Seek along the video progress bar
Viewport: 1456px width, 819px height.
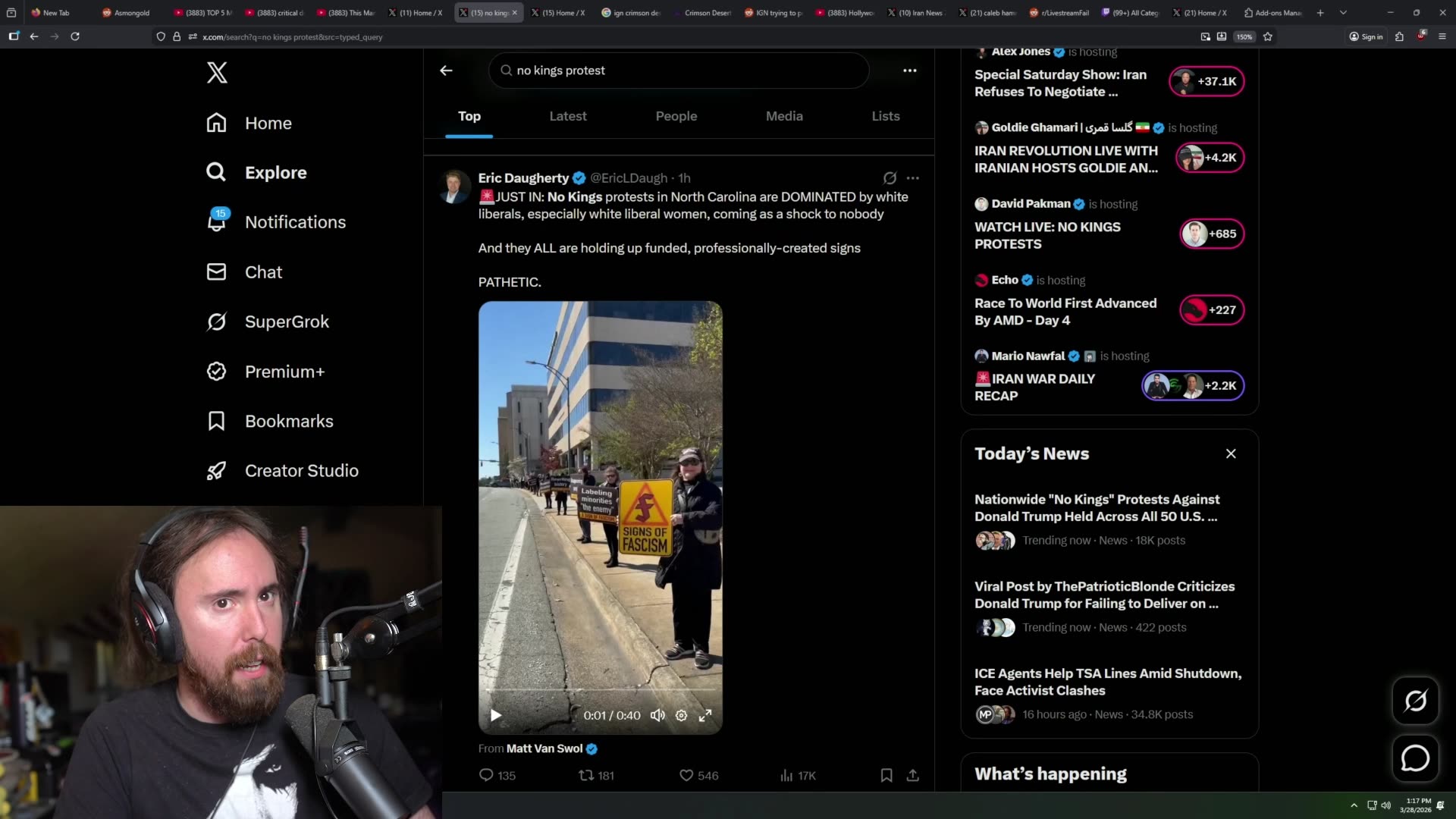tap(600, 689)
